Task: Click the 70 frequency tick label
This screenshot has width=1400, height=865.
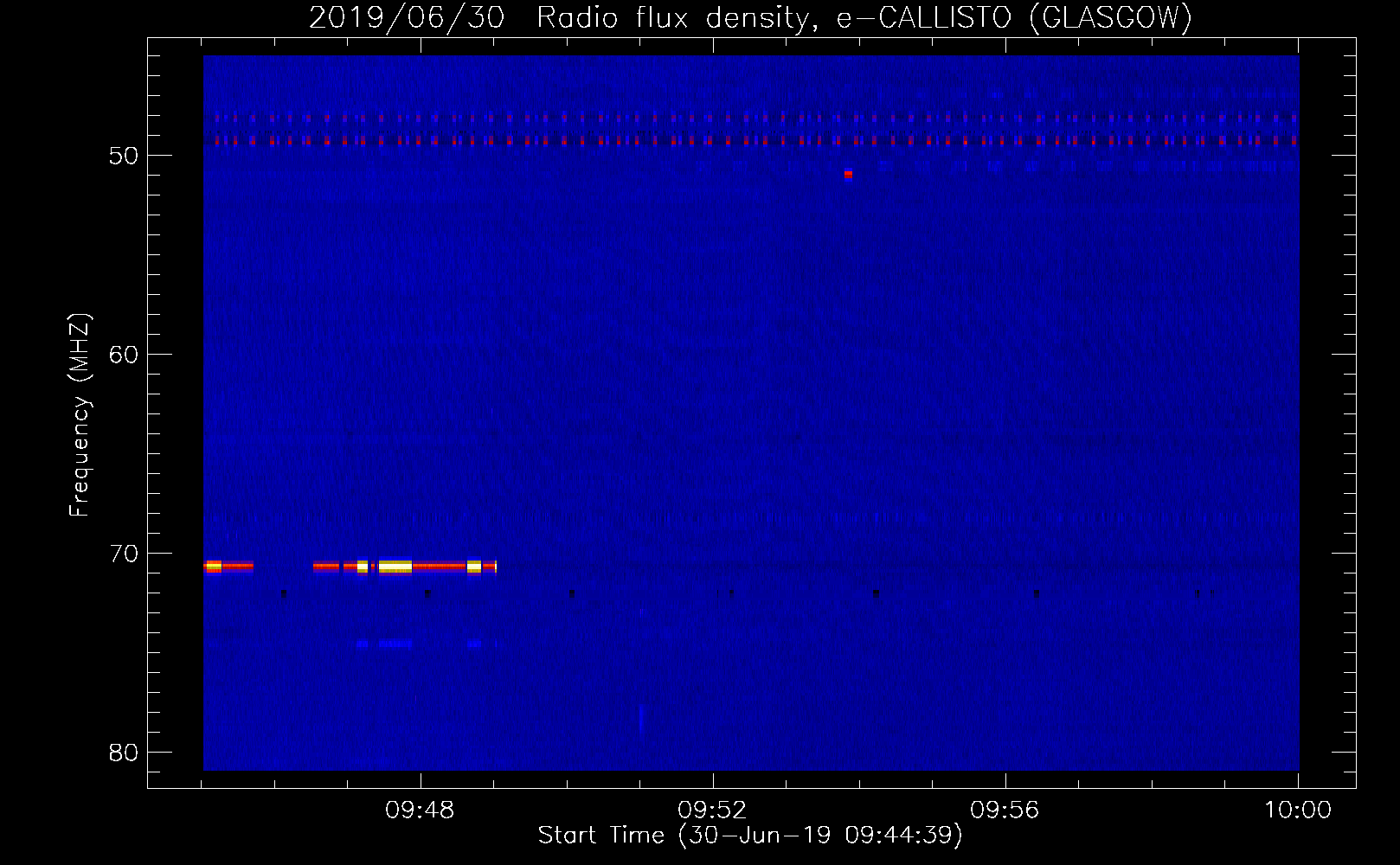Action: (x=124, y=554)
